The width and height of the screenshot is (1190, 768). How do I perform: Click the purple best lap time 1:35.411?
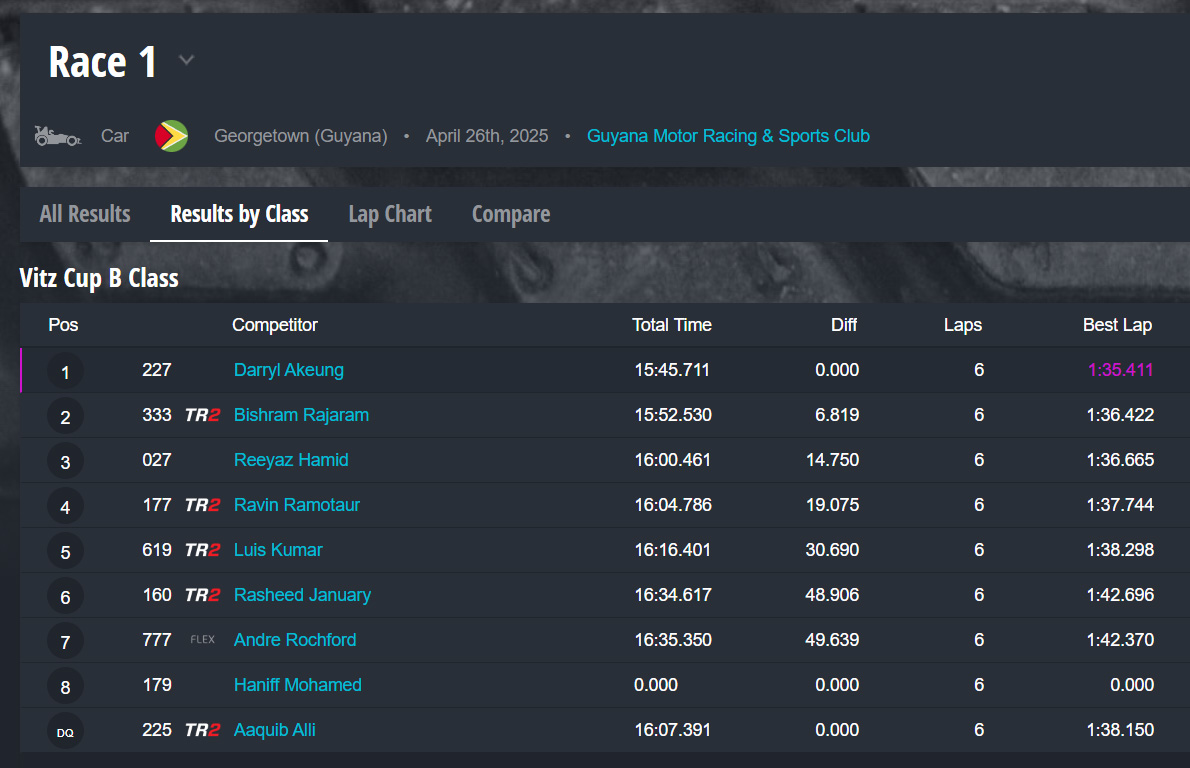1120,370
